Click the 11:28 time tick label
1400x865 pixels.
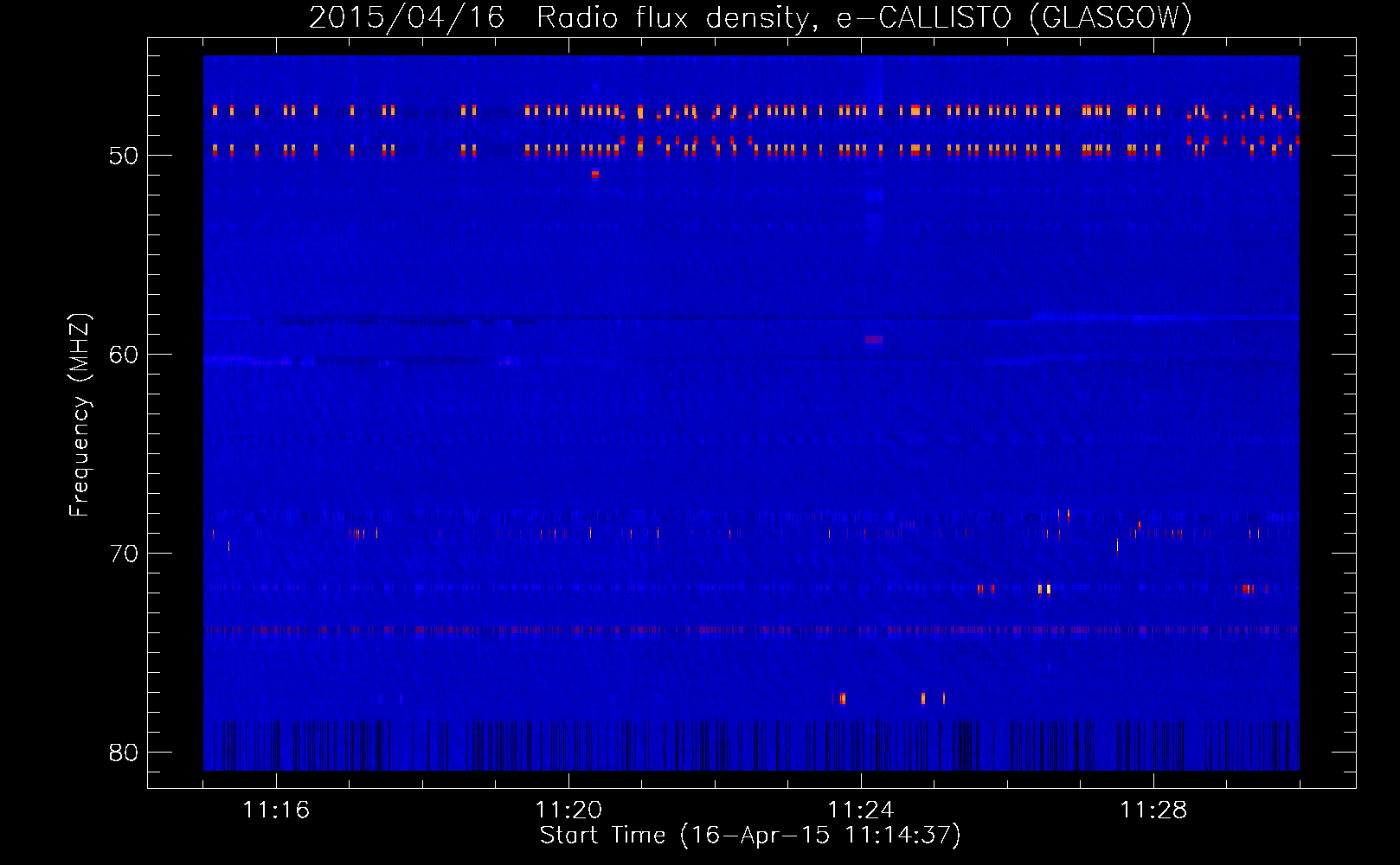tap(1153, 811)
